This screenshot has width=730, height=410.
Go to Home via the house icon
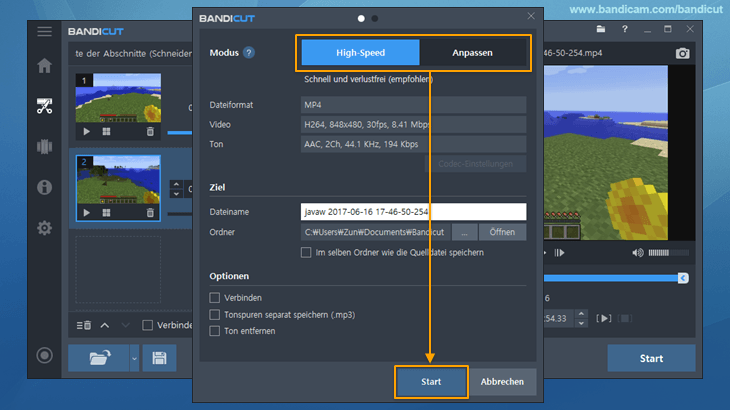[45, 66]
